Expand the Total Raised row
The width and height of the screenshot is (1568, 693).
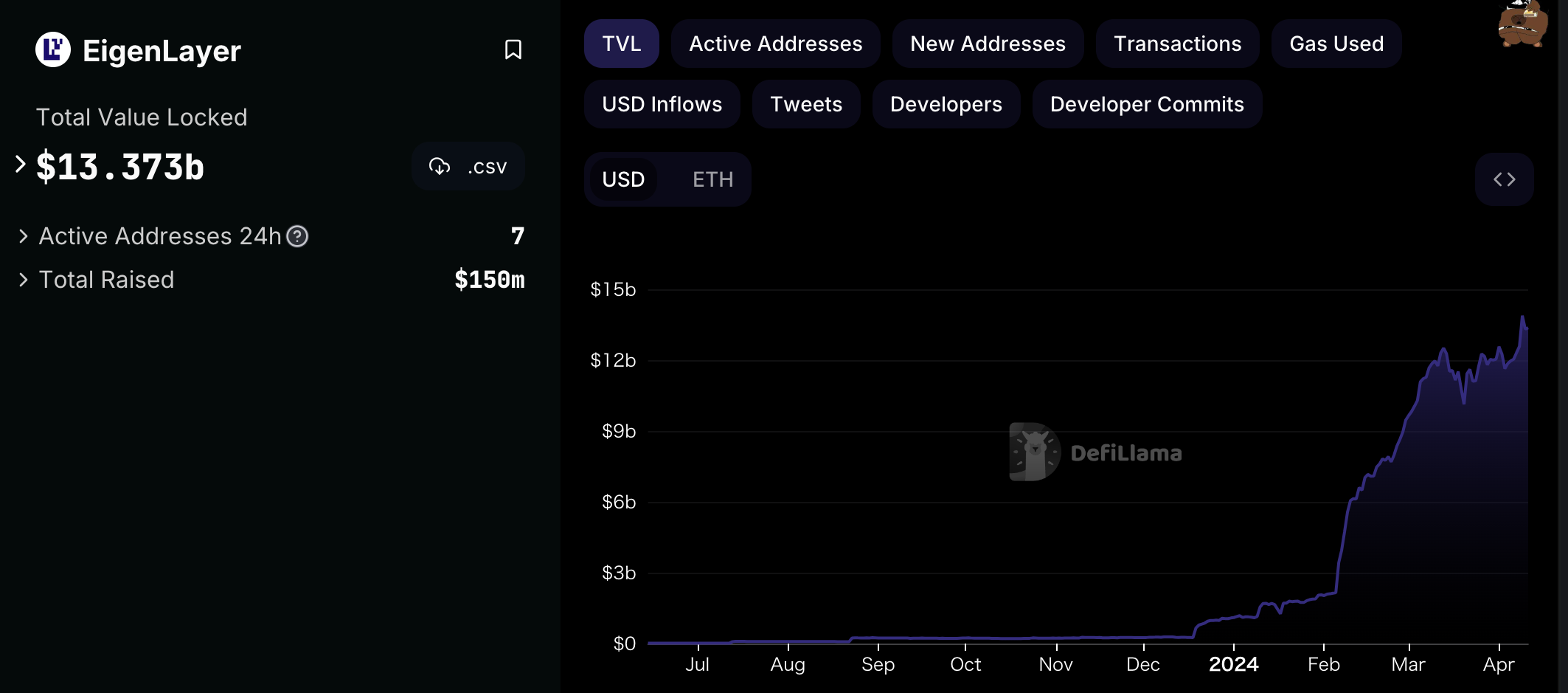(23, 280)
